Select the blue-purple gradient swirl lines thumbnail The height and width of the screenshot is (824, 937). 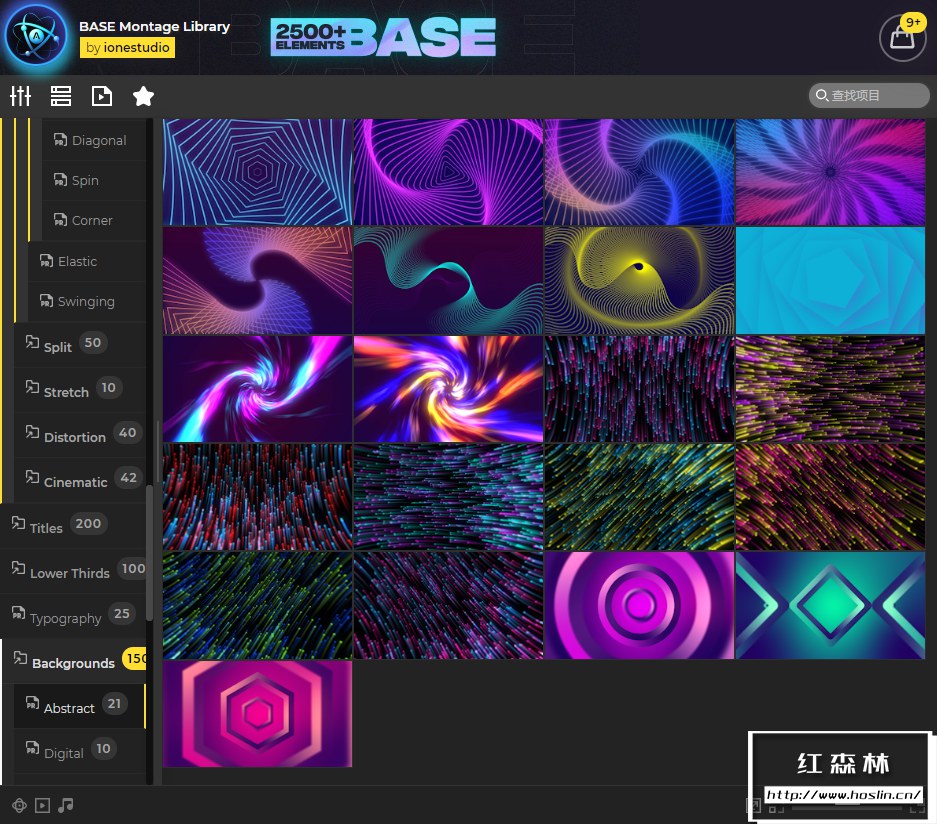639,172
